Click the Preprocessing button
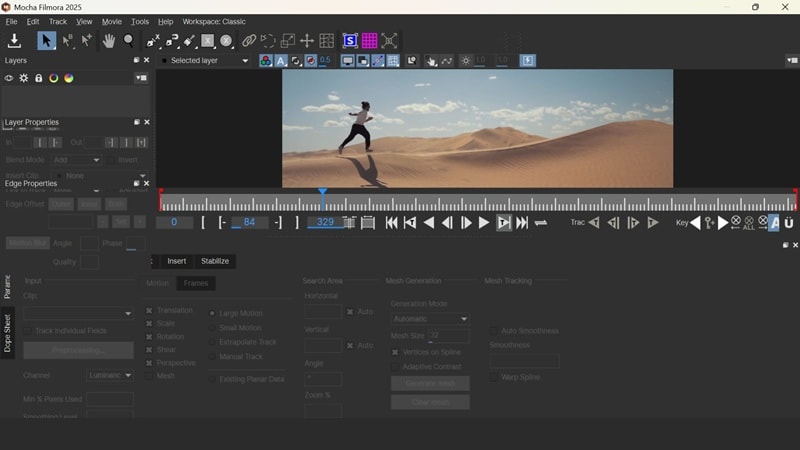This screenshot has height=450, width=800. [x=78, y=351]
